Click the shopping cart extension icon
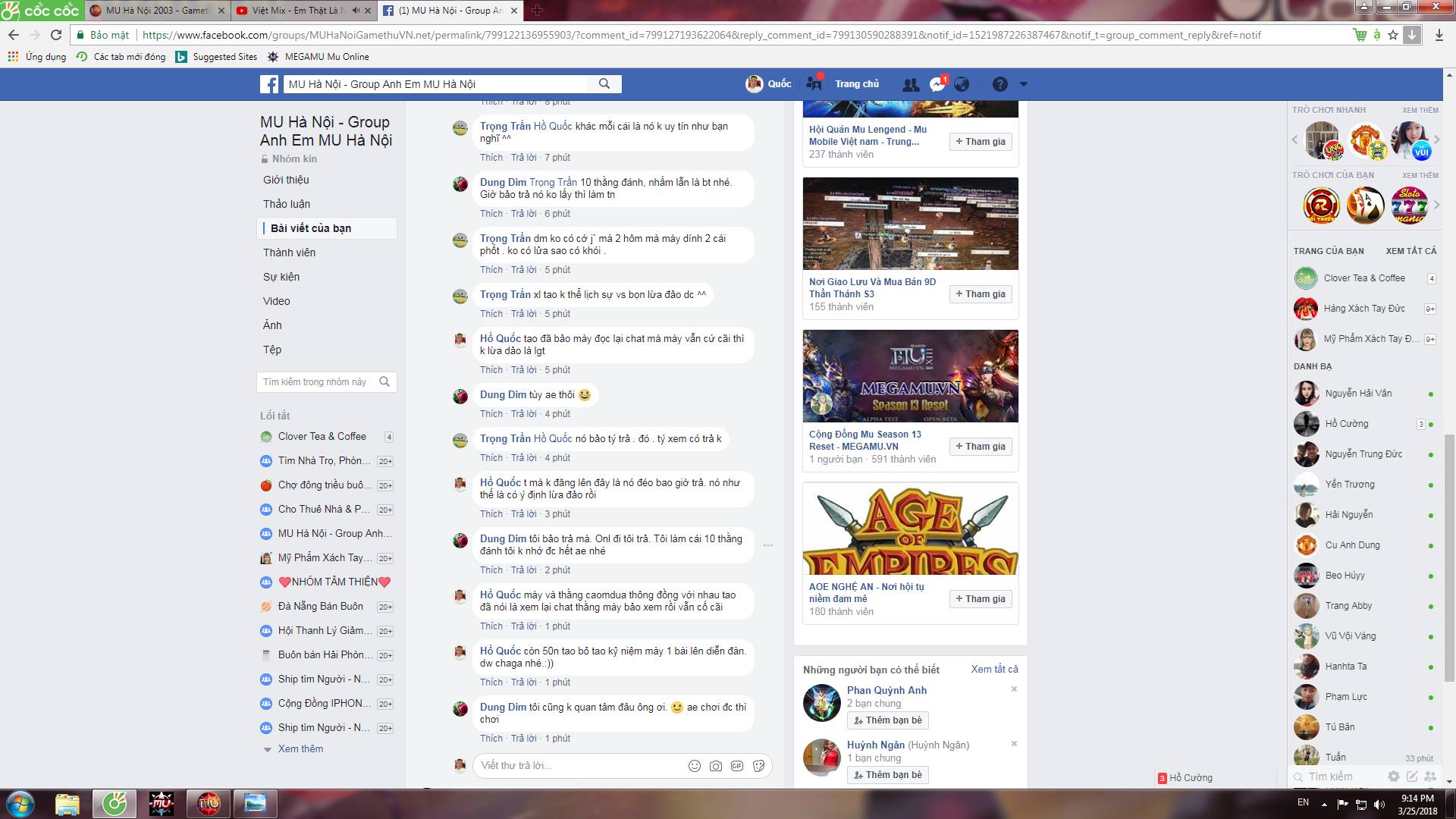 click(x=1360, y=35)
